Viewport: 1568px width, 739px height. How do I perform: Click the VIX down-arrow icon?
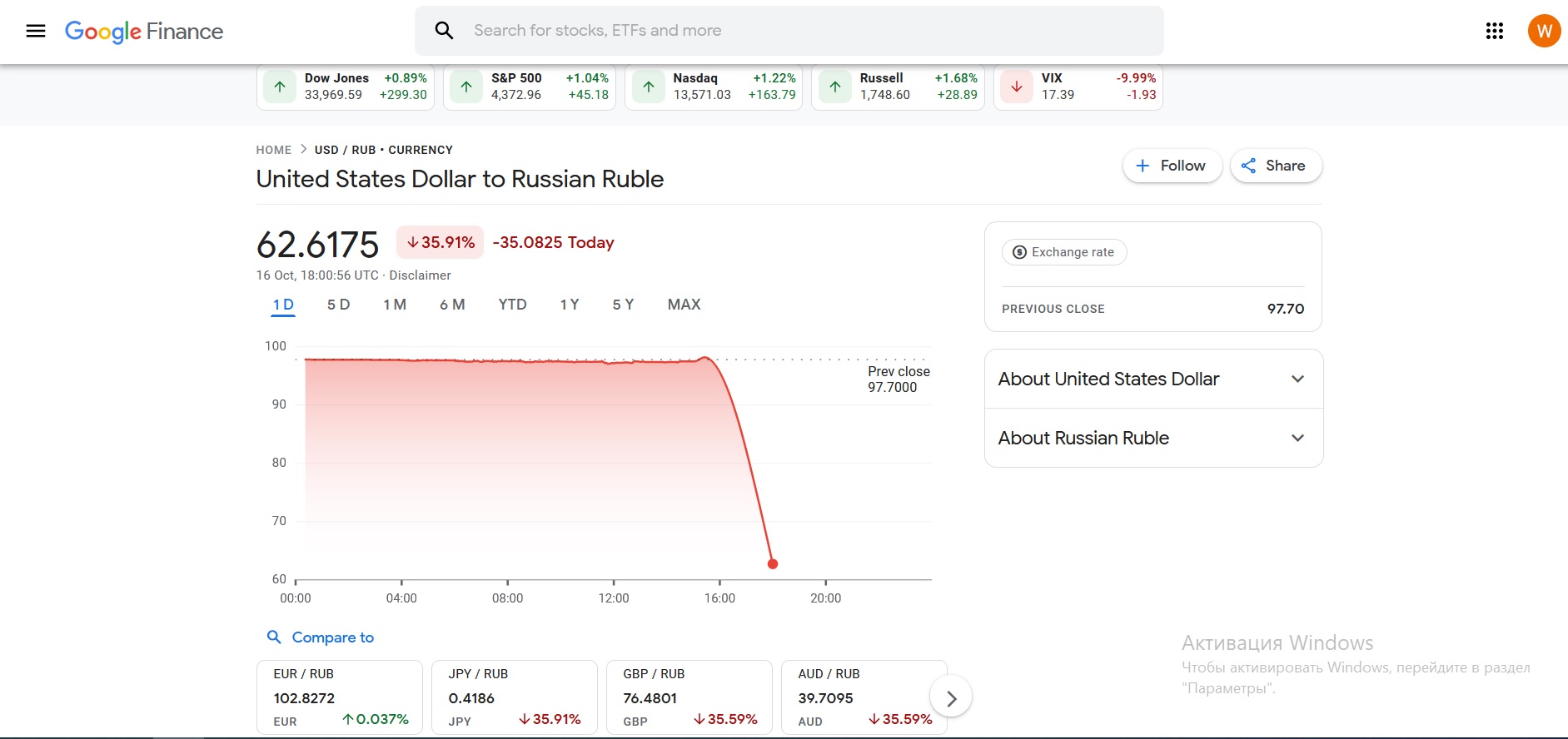(1017, 87)
